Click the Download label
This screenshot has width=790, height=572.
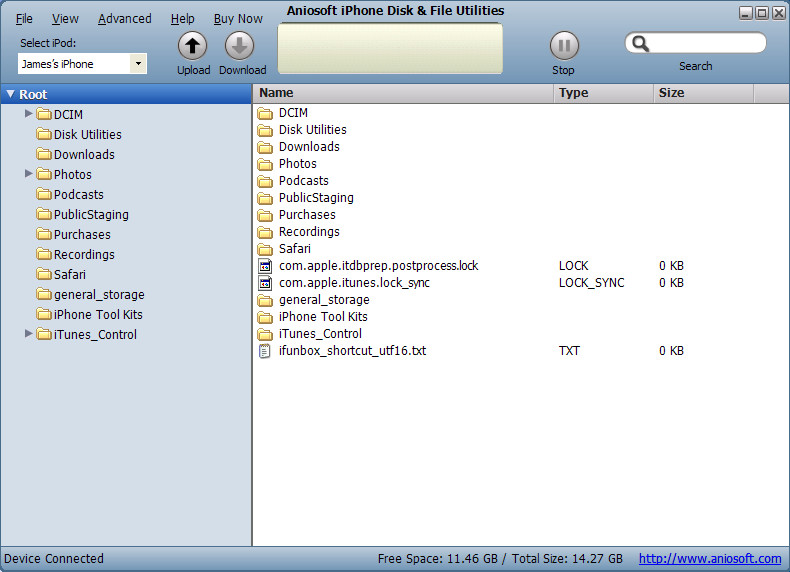(x=242, y=70)
